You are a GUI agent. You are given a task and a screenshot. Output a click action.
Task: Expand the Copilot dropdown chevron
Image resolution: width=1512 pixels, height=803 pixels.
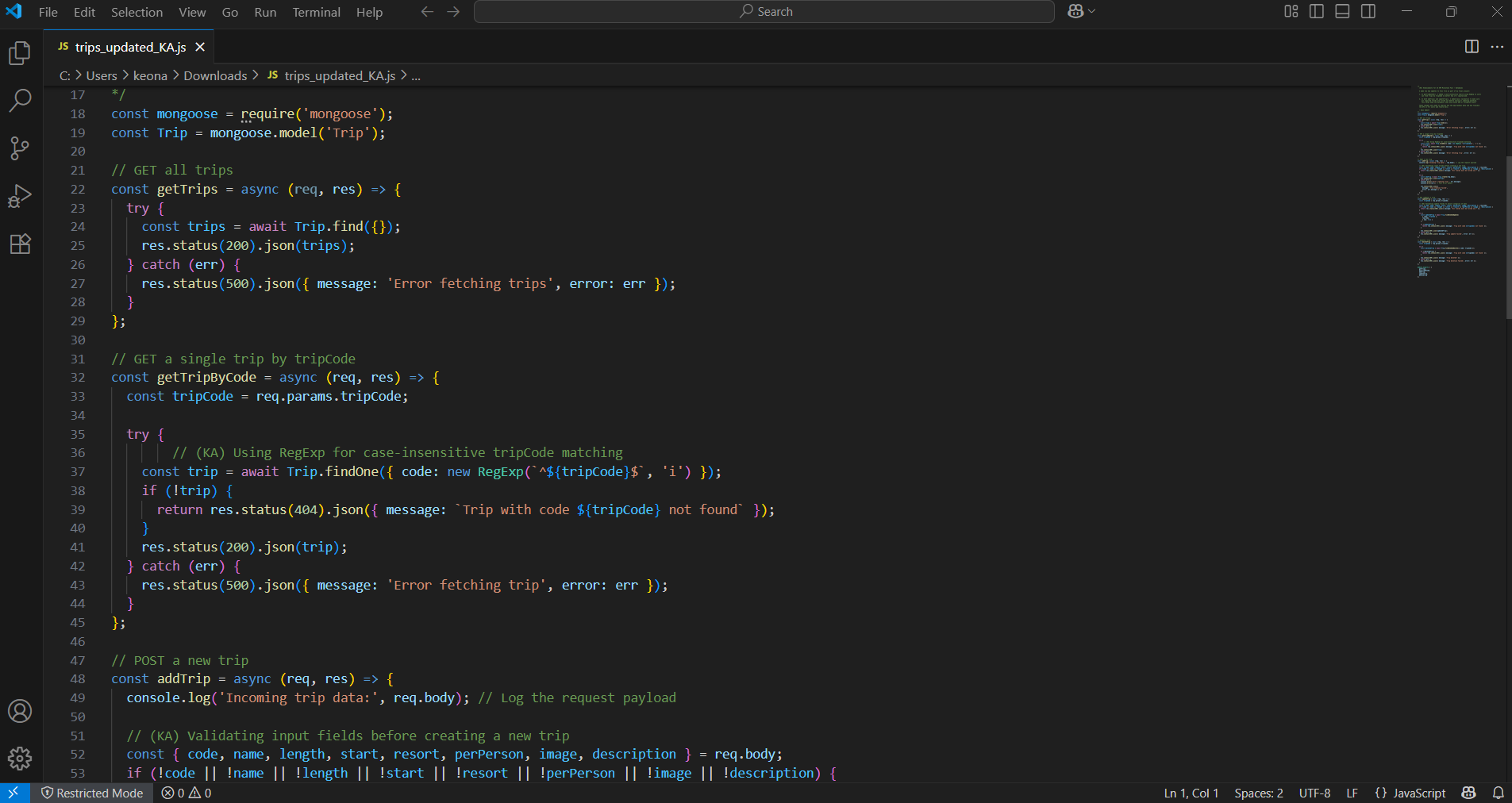click(x=1092, y=11)
